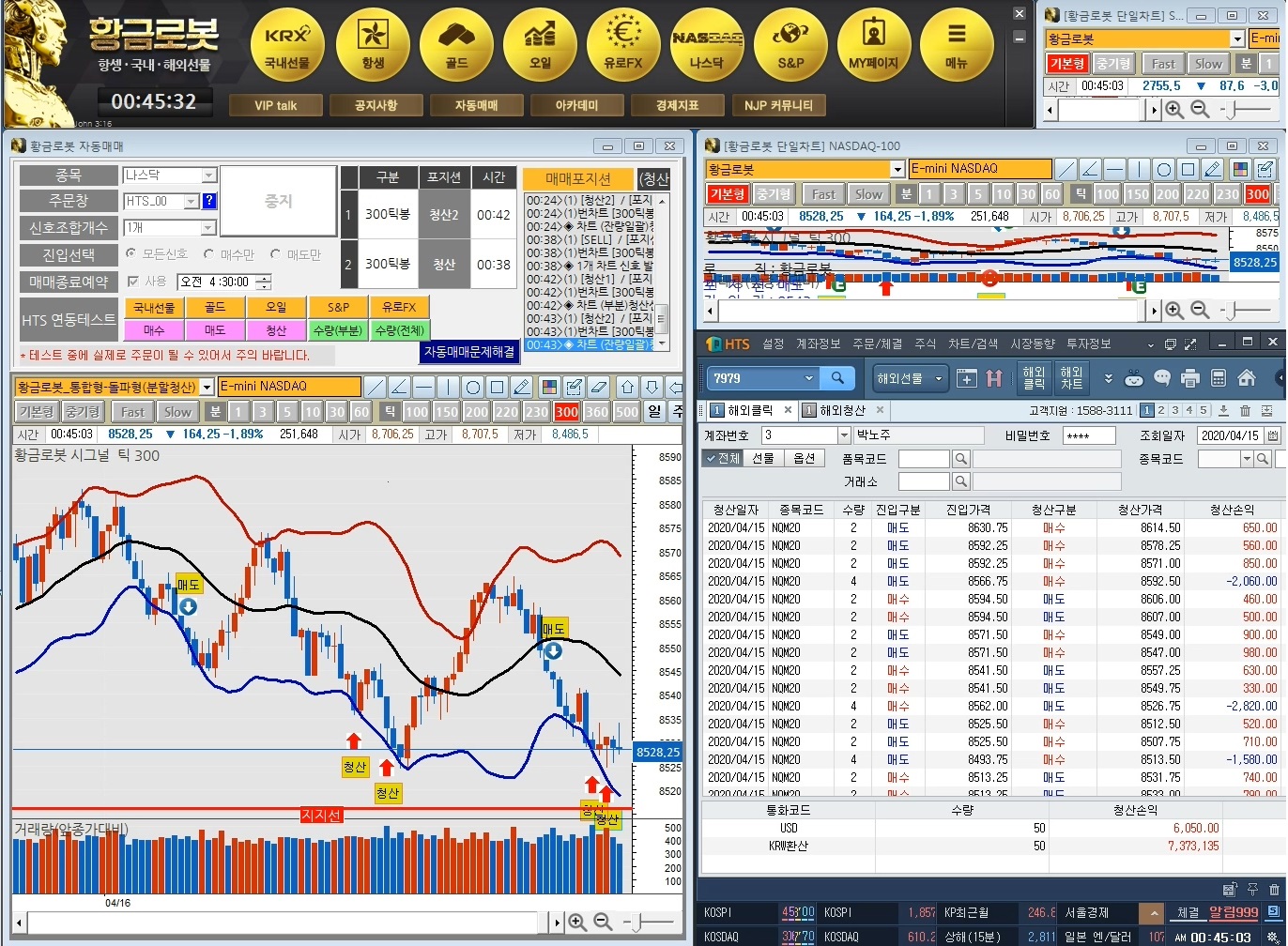Open the 오일 oil market button

pos(540,44)
